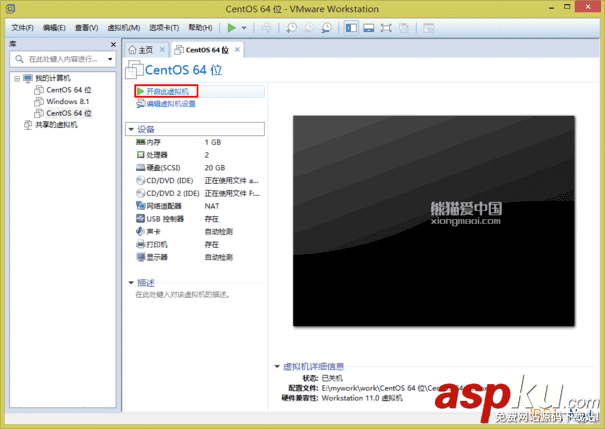This screenshot has height=429, width=605.
Task: Open the library search dropdown arrow
Action: click(x=110, y=59)
